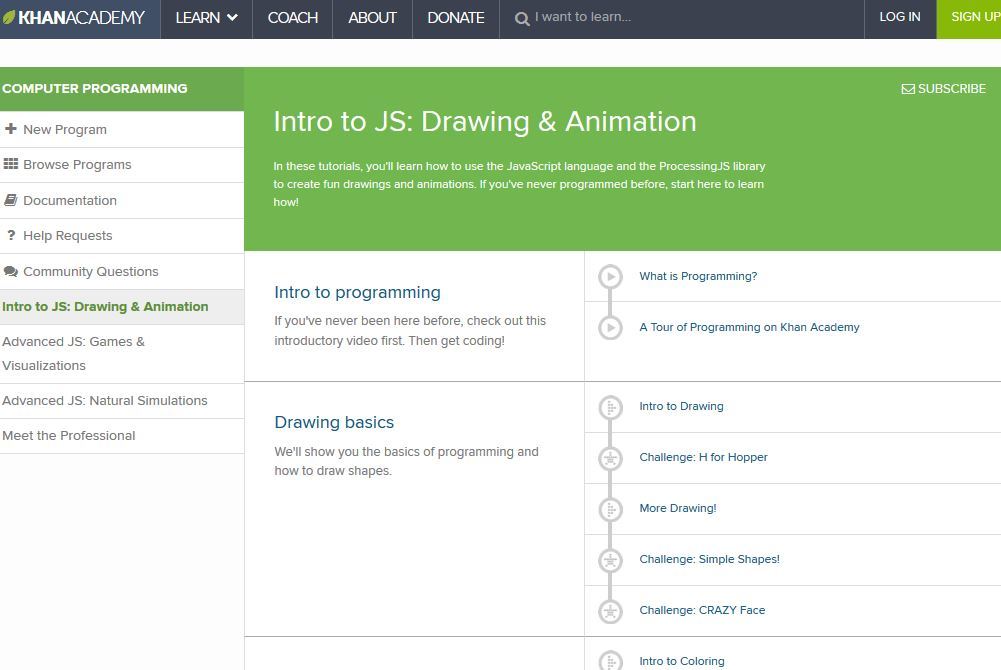Open the What is Programming? video
1001x670 pixels.
click(x=698, y=276)
